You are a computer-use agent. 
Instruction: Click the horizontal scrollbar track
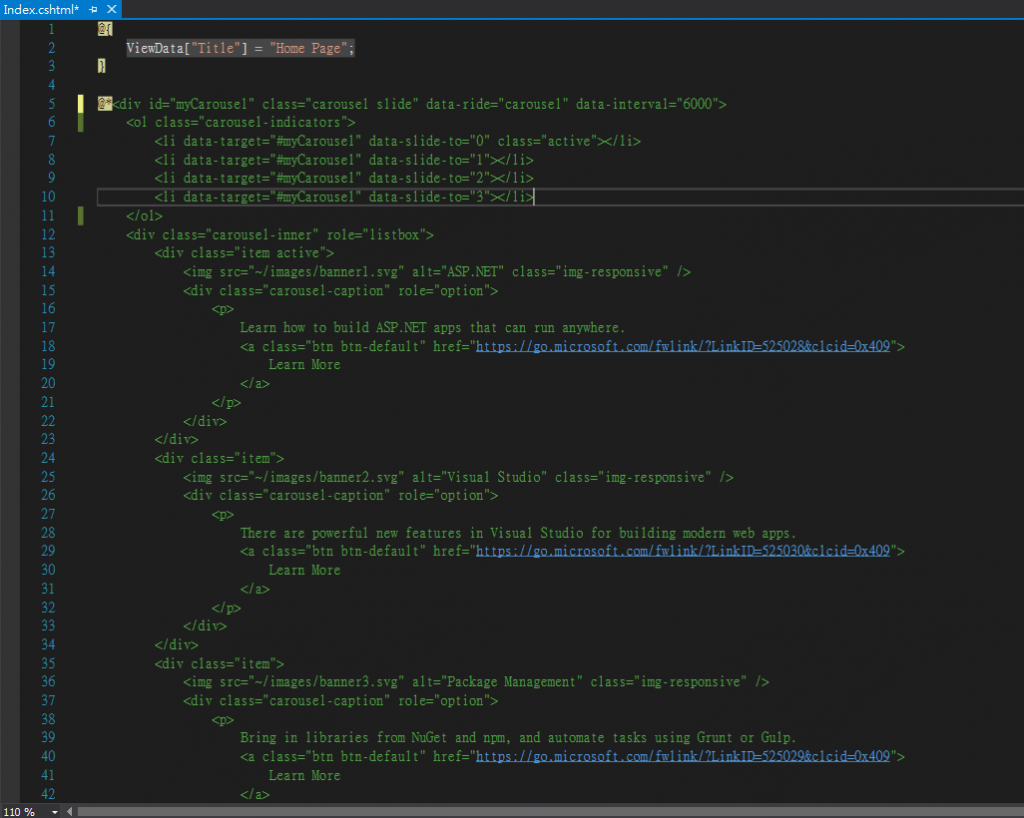549,811
